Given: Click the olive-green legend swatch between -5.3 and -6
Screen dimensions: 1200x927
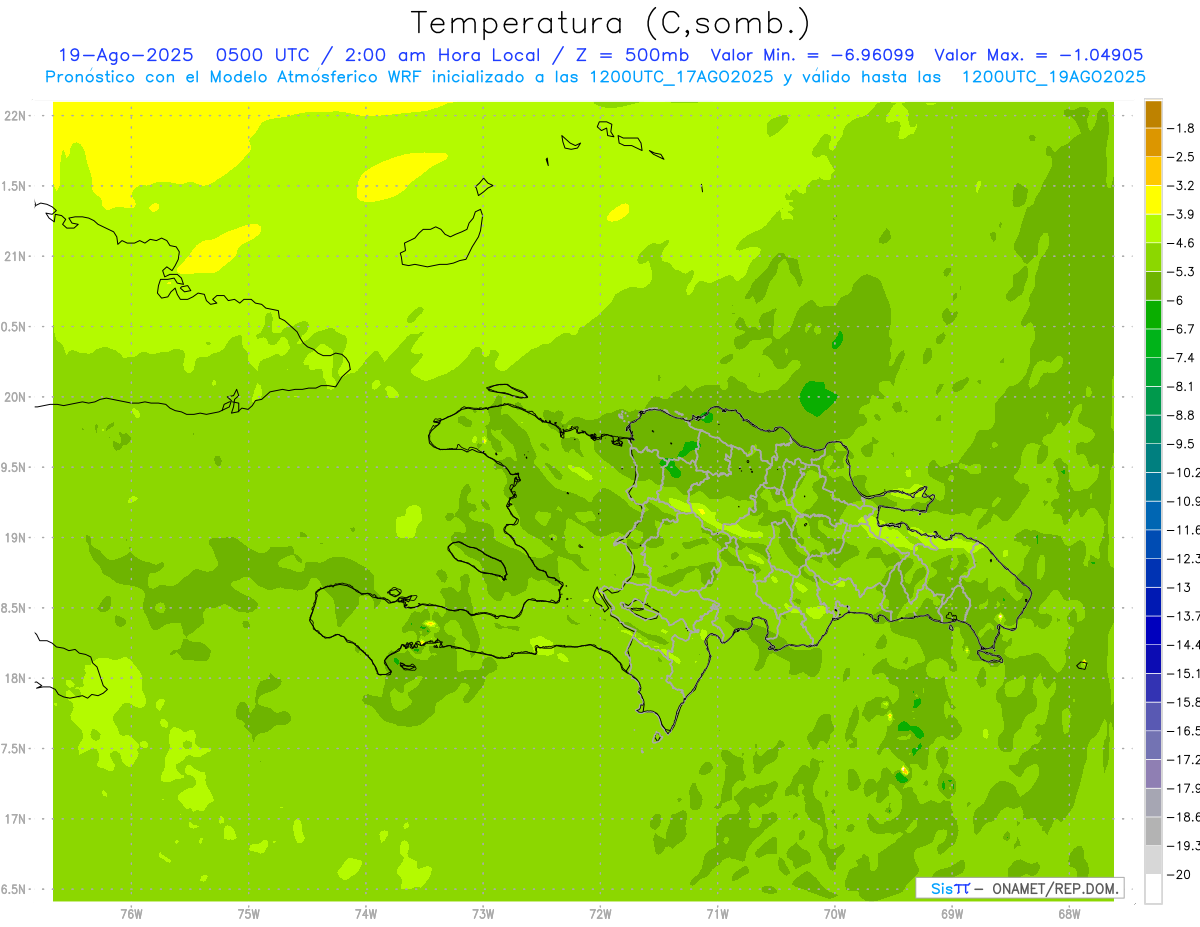Looking at the screenshot, I should [x=1153, y=286].
